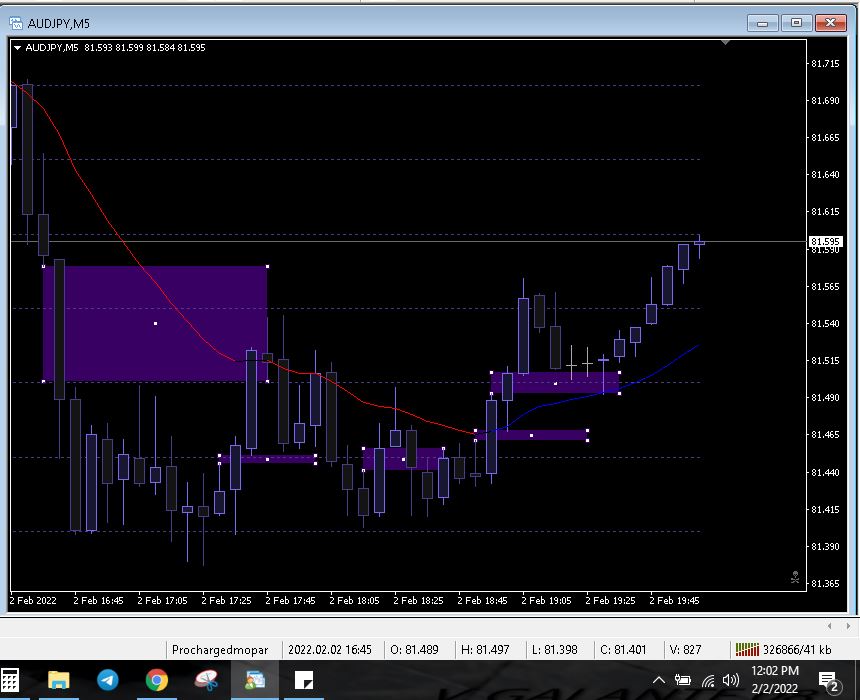Click the 2 Feb 17:45 time label
This screenshot has width=860, height=700.
point(290,601)
